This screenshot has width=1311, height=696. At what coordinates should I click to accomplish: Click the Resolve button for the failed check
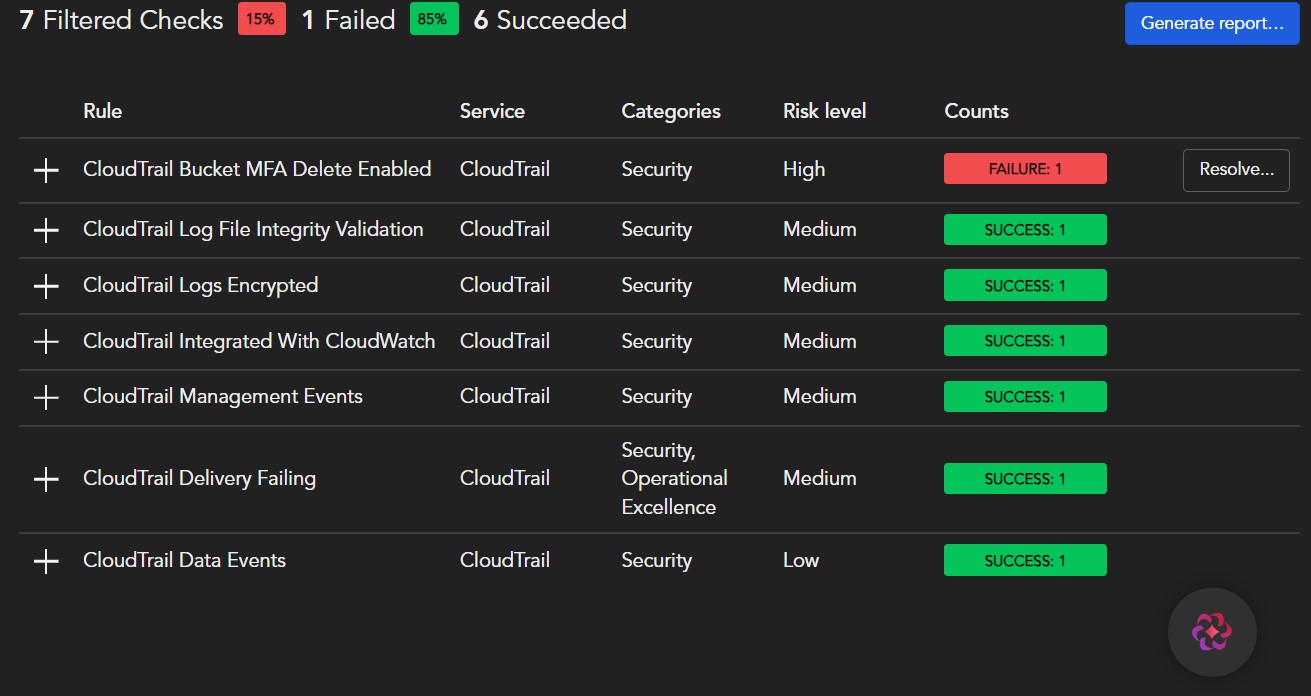1236,170
